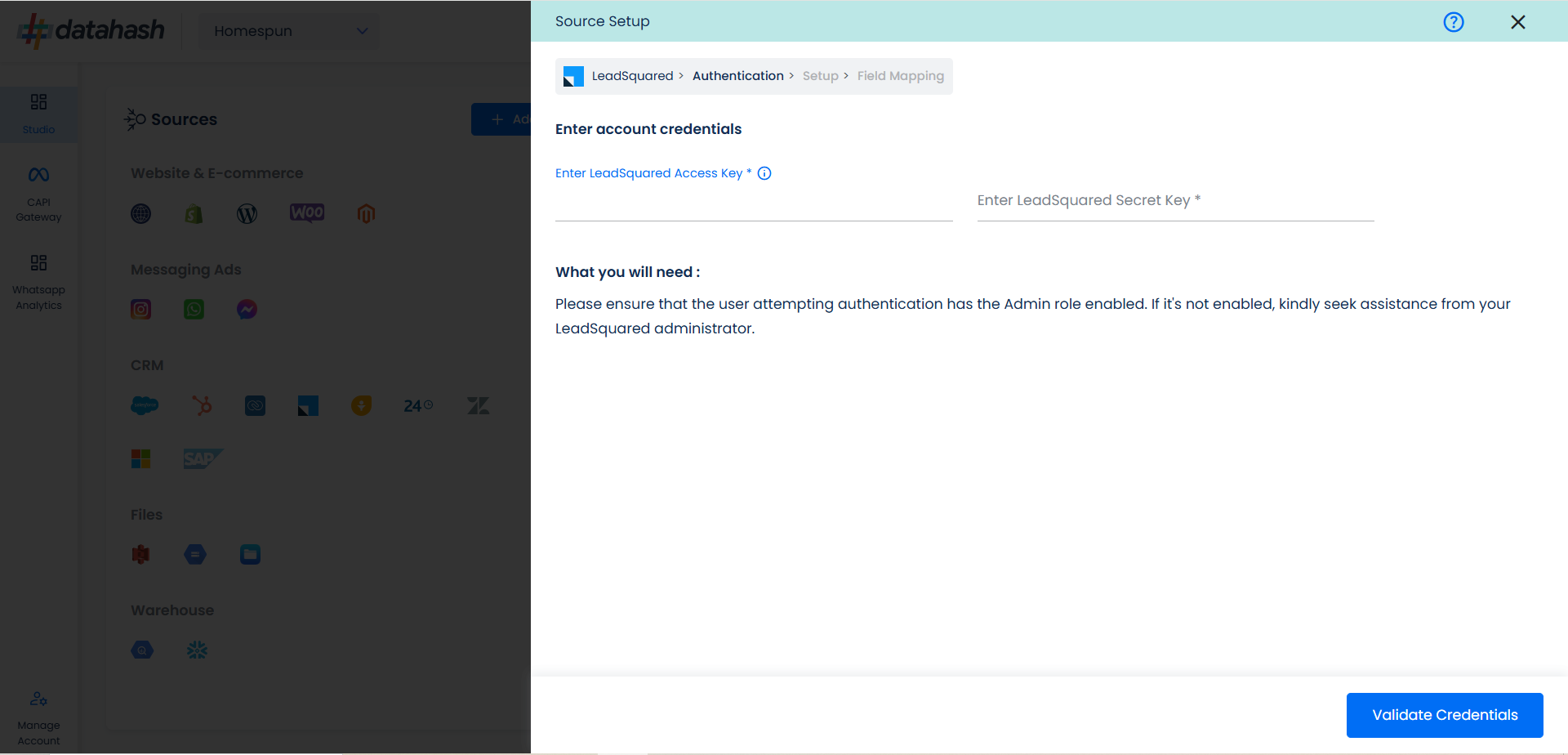This screenshot has height=755, width=1568.
Task: Click the LeadSquared logo in breadcrumb
Action: tap(574, 77)
